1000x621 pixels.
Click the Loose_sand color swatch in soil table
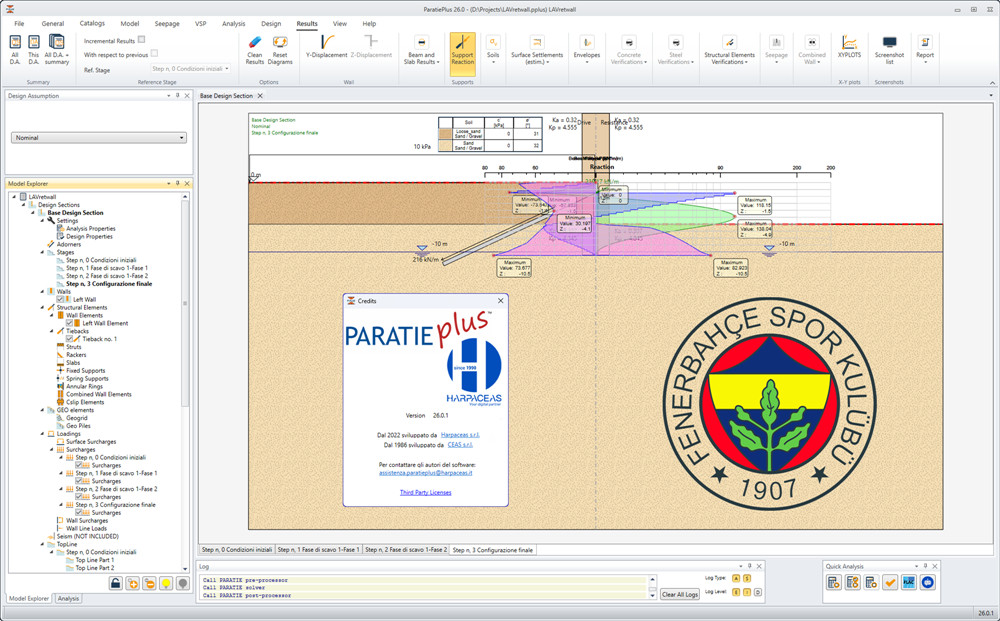pos(445,134)
